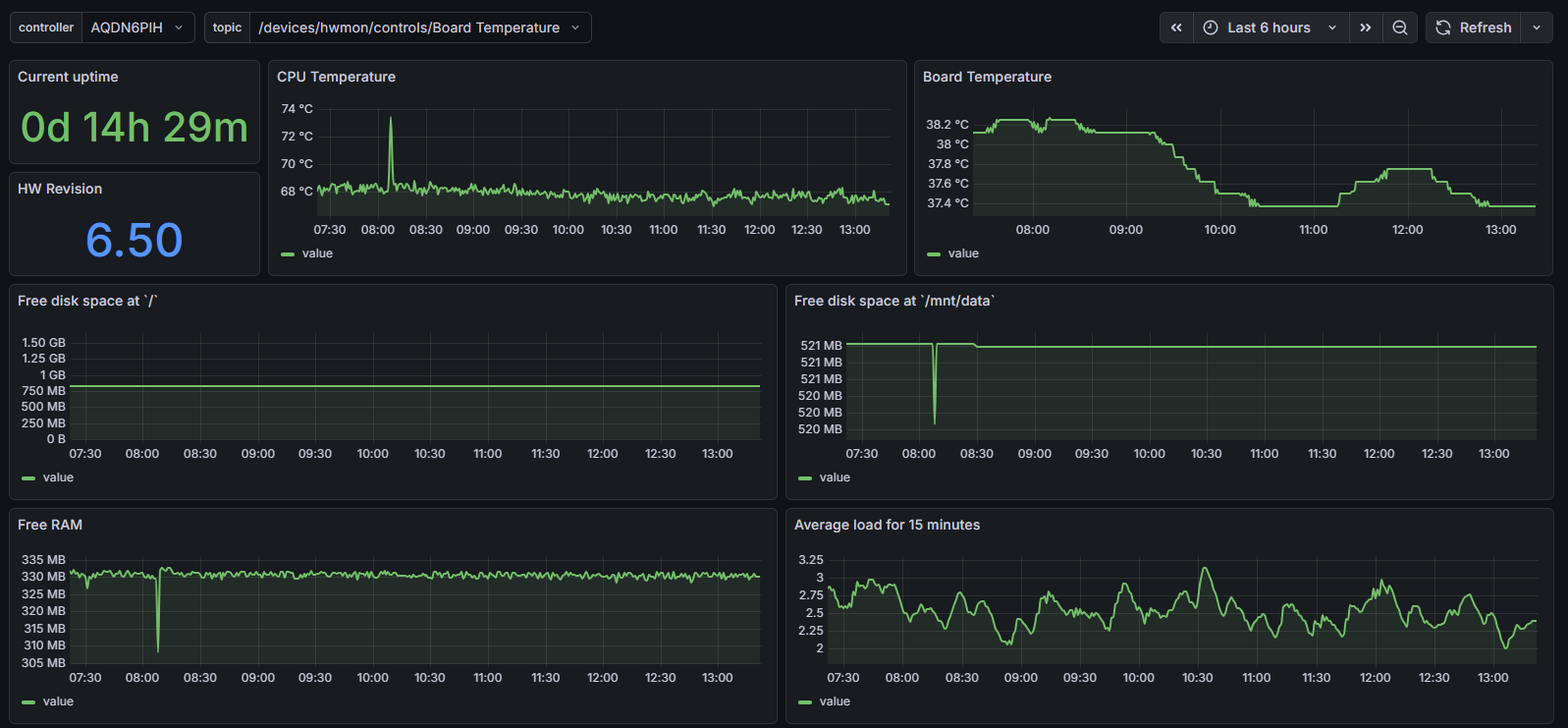Click the zoom out magnifier icon
This screenshot has width=1568, height=728.
point(1400,28)
